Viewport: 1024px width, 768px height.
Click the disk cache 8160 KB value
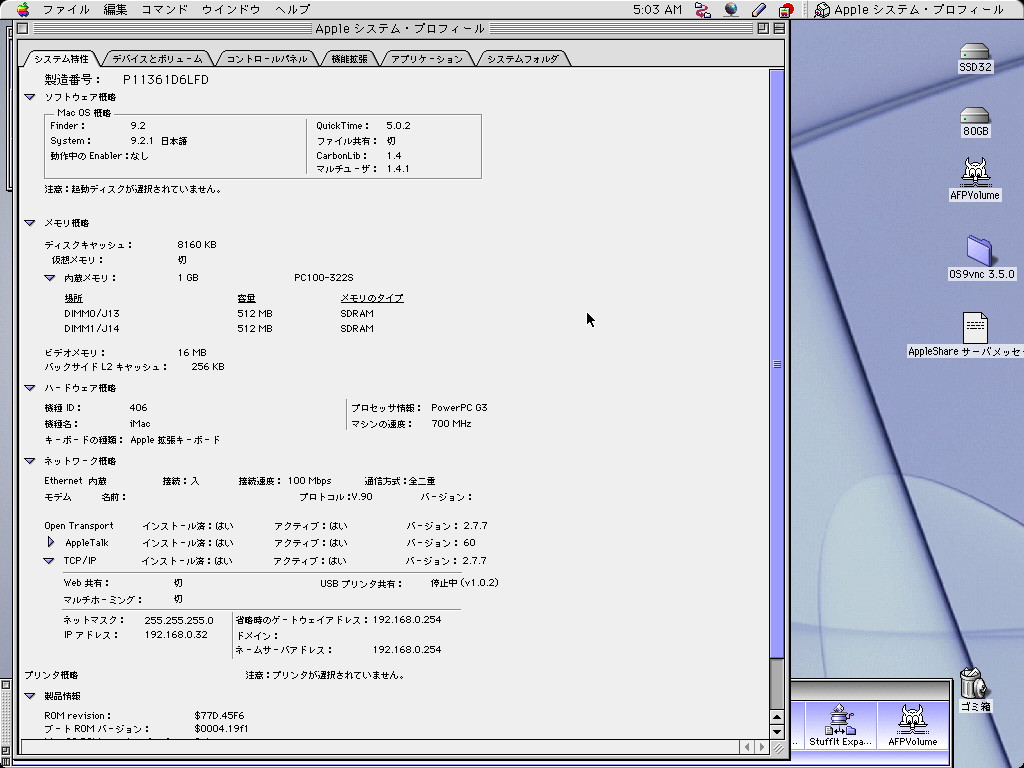(x=197, y=244)
